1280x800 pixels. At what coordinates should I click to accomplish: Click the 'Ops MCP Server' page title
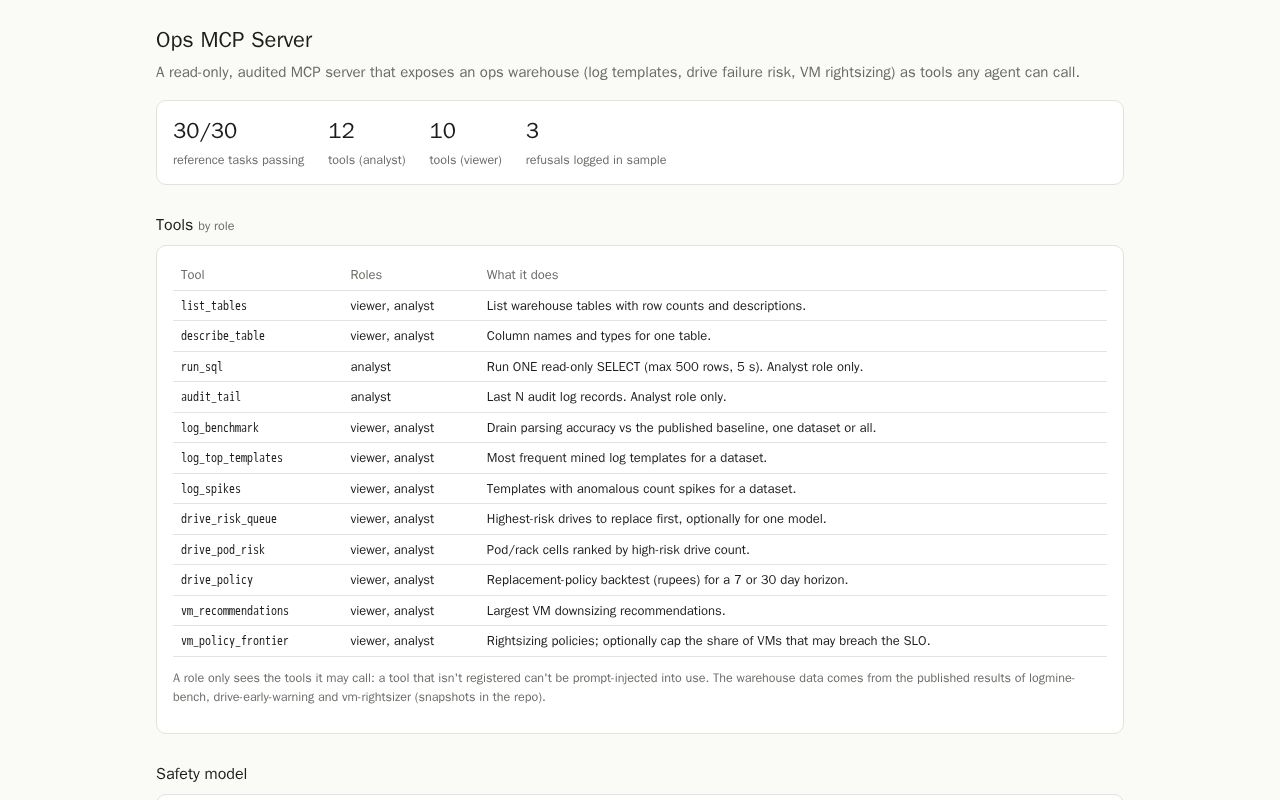(x=234, y=40)
